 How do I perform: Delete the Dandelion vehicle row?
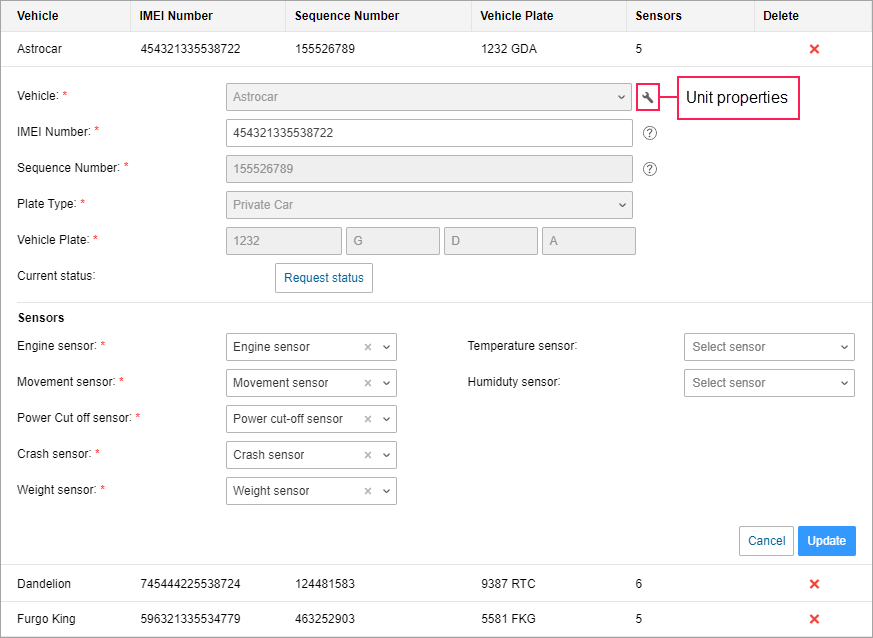click(814, 584)
